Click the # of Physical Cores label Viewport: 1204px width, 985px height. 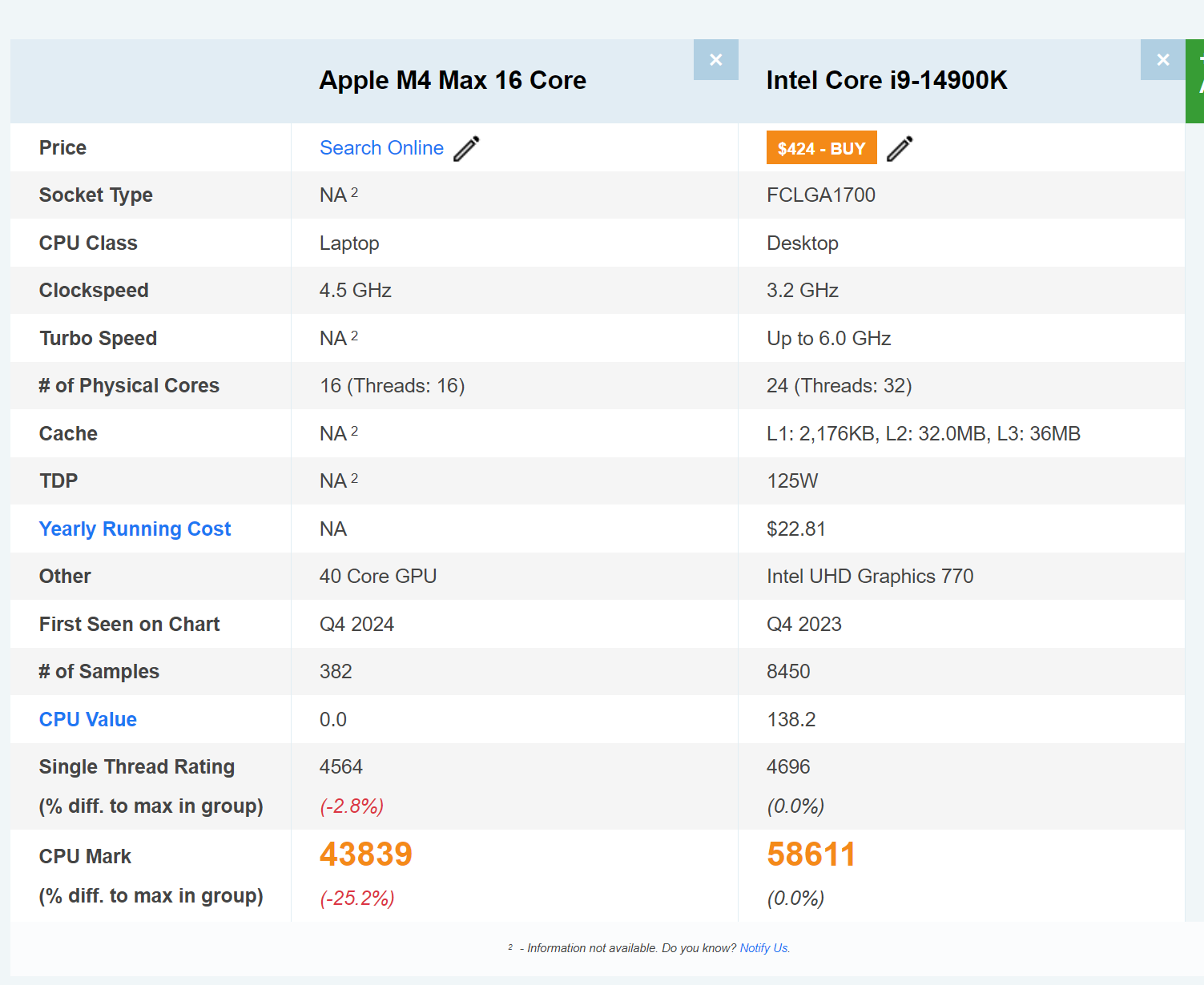click(129, 386)
